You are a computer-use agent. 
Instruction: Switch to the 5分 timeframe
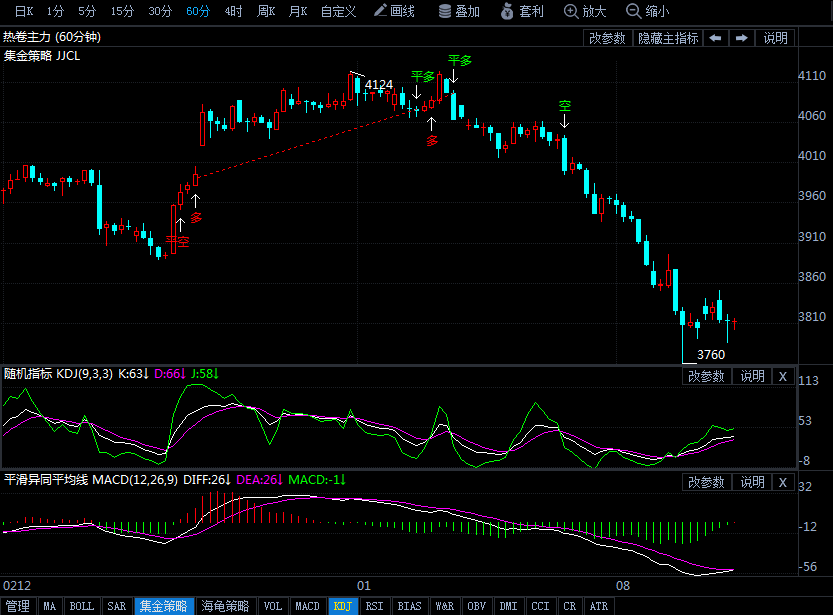tap(87, 11)
